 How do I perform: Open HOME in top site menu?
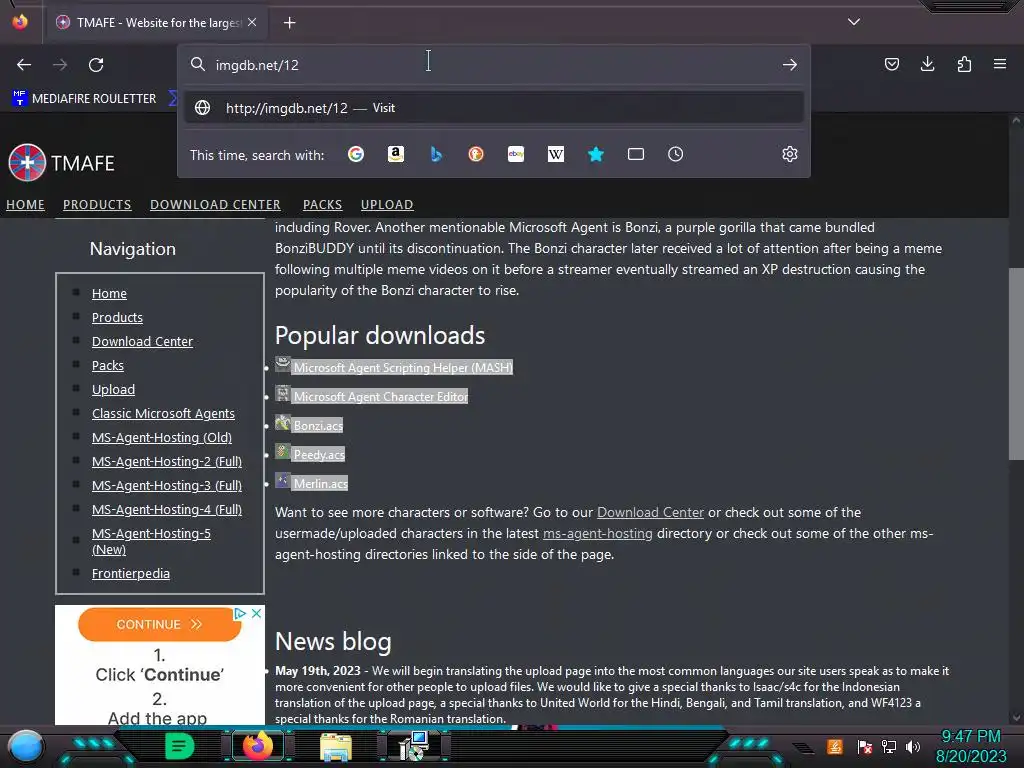(x=25, y=204)
